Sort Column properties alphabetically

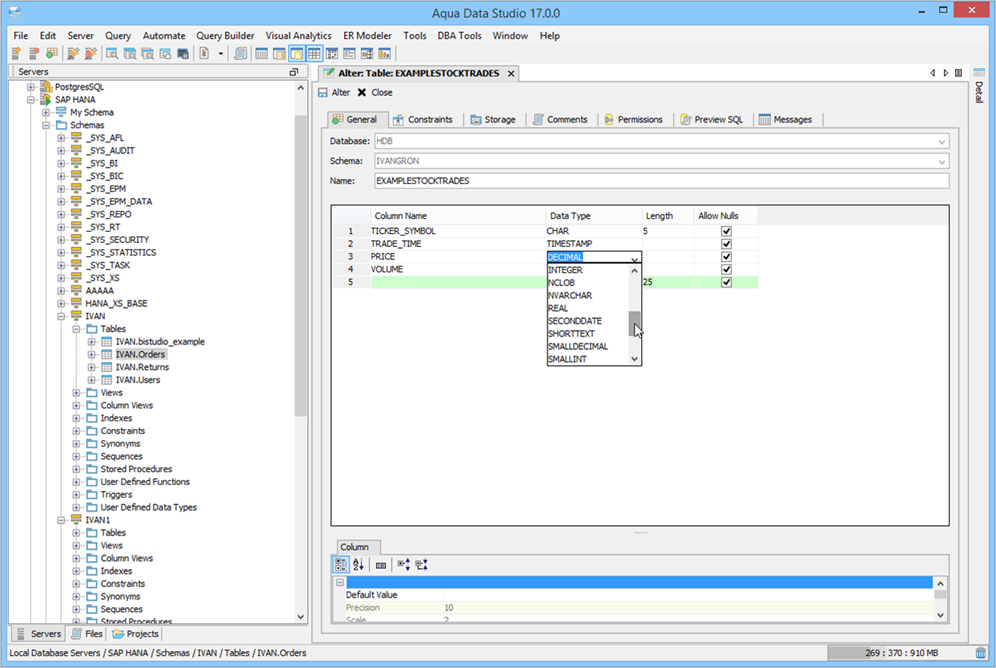tap(358, 564)
